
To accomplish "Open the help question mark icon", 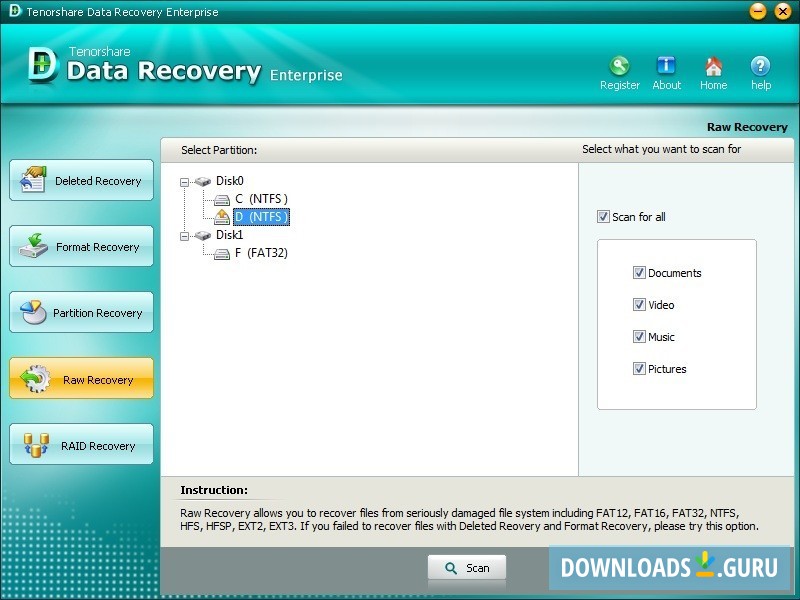I will point(760,66).
